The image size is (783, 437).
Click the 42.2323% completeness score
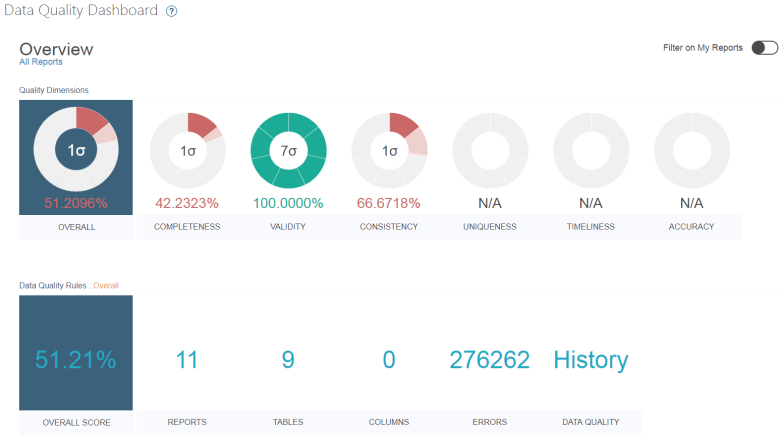click(187, 203)
